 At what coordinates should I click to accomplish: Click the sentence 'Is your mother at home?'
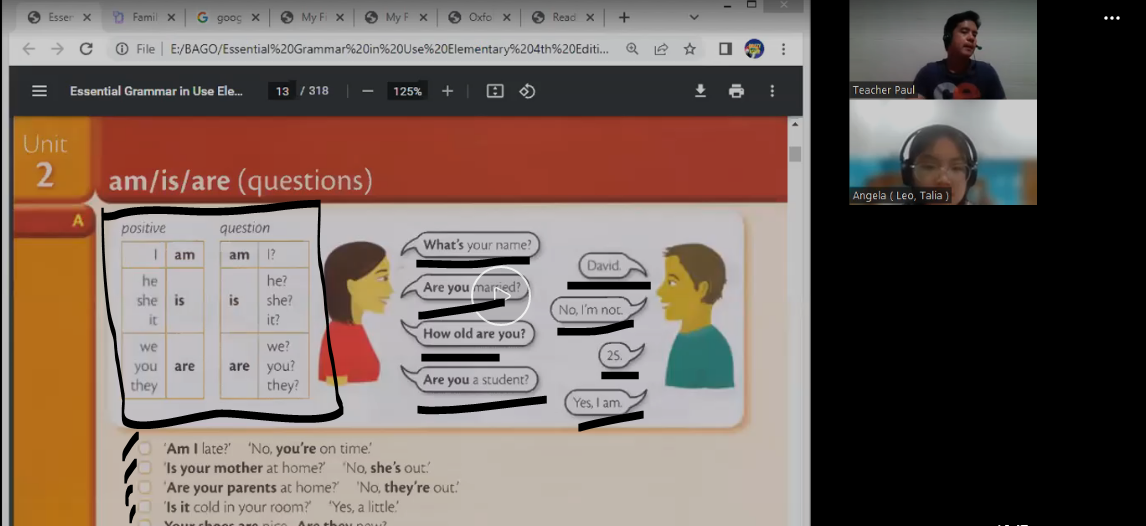[244, 468]
